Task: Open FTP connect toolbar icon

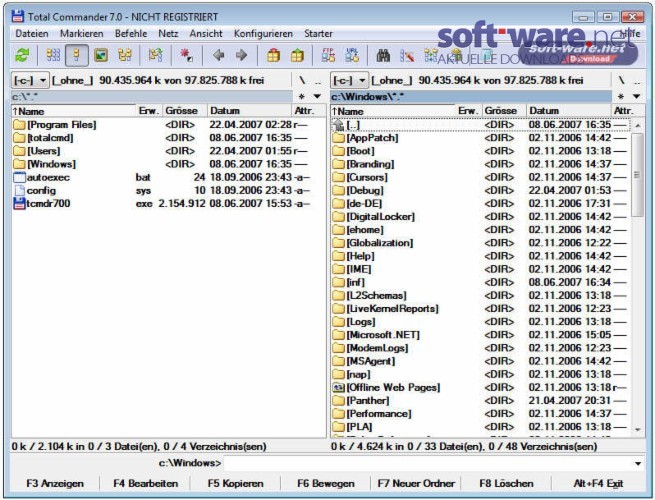Action: (328, 55)
